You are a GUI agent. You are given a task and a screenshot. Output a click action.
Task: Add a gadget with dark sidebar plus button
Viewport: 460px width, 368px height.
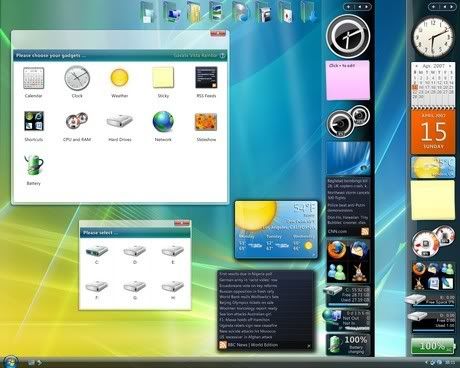coord(349,7)
